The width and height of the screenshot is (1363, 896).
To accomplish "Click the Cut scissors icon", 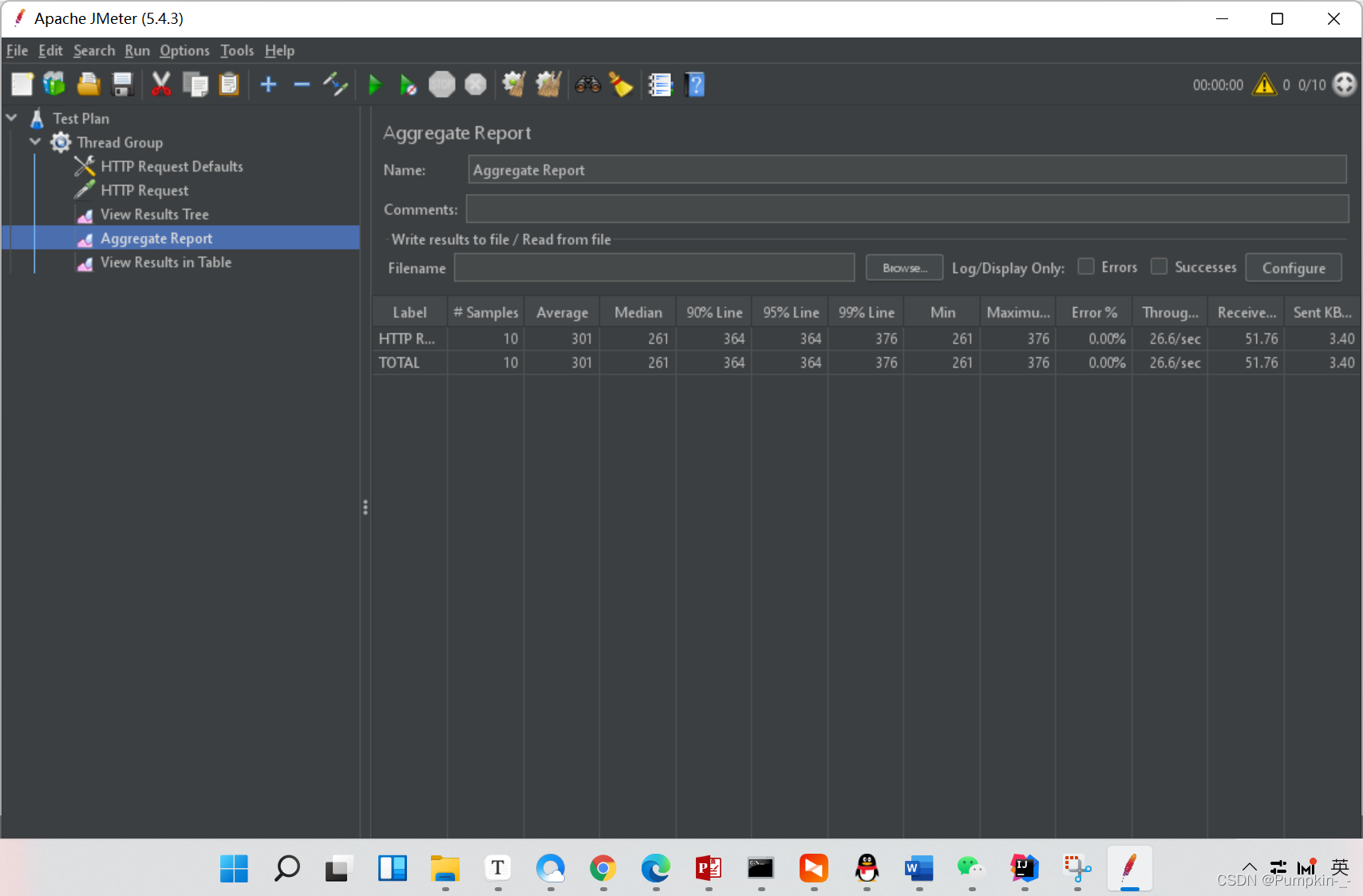I will pyautogui.click(x=161, y=84).
